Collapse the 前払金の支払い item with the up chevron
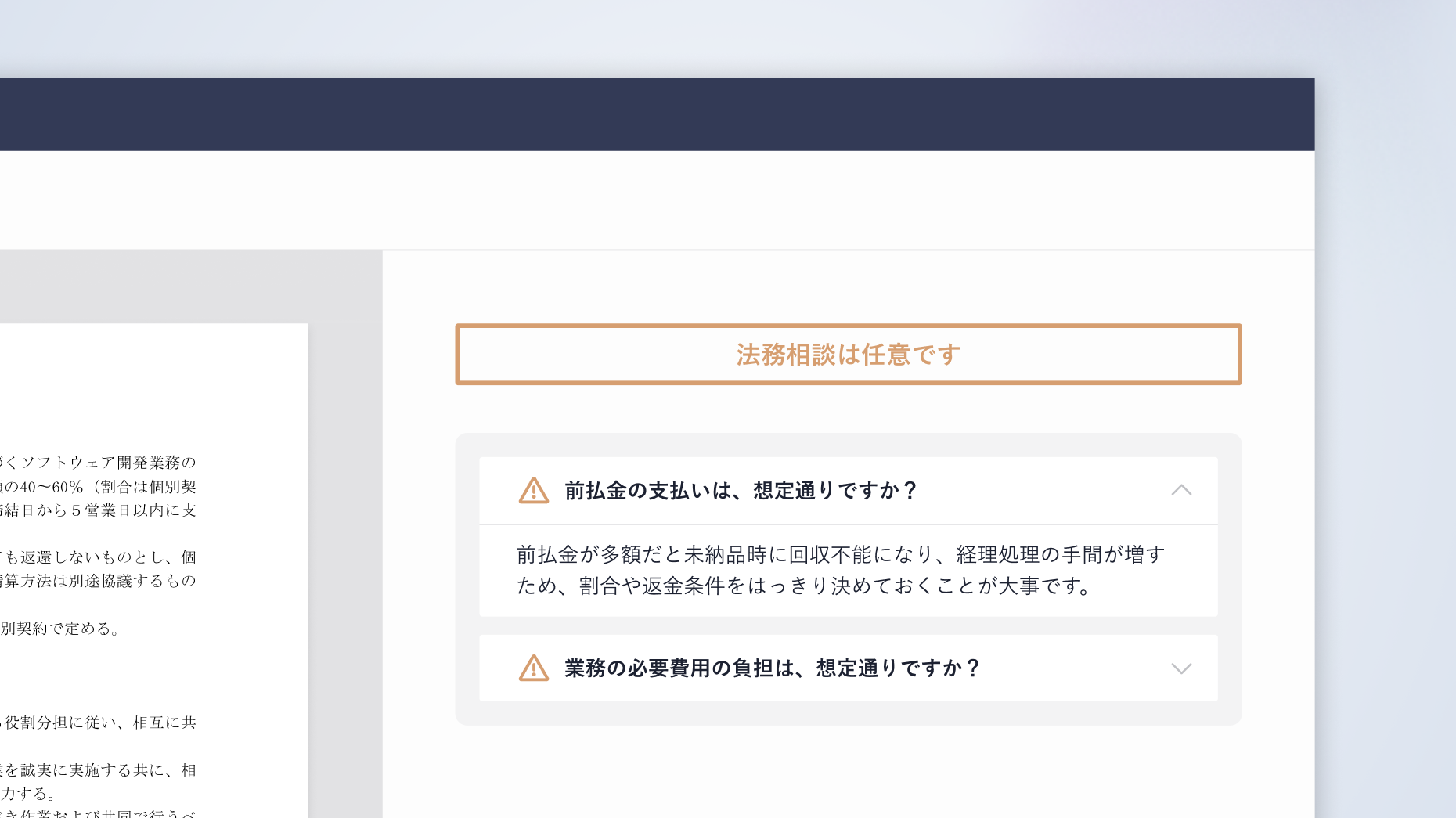The image size is (1456, 818). click(x=1181, y=490)
